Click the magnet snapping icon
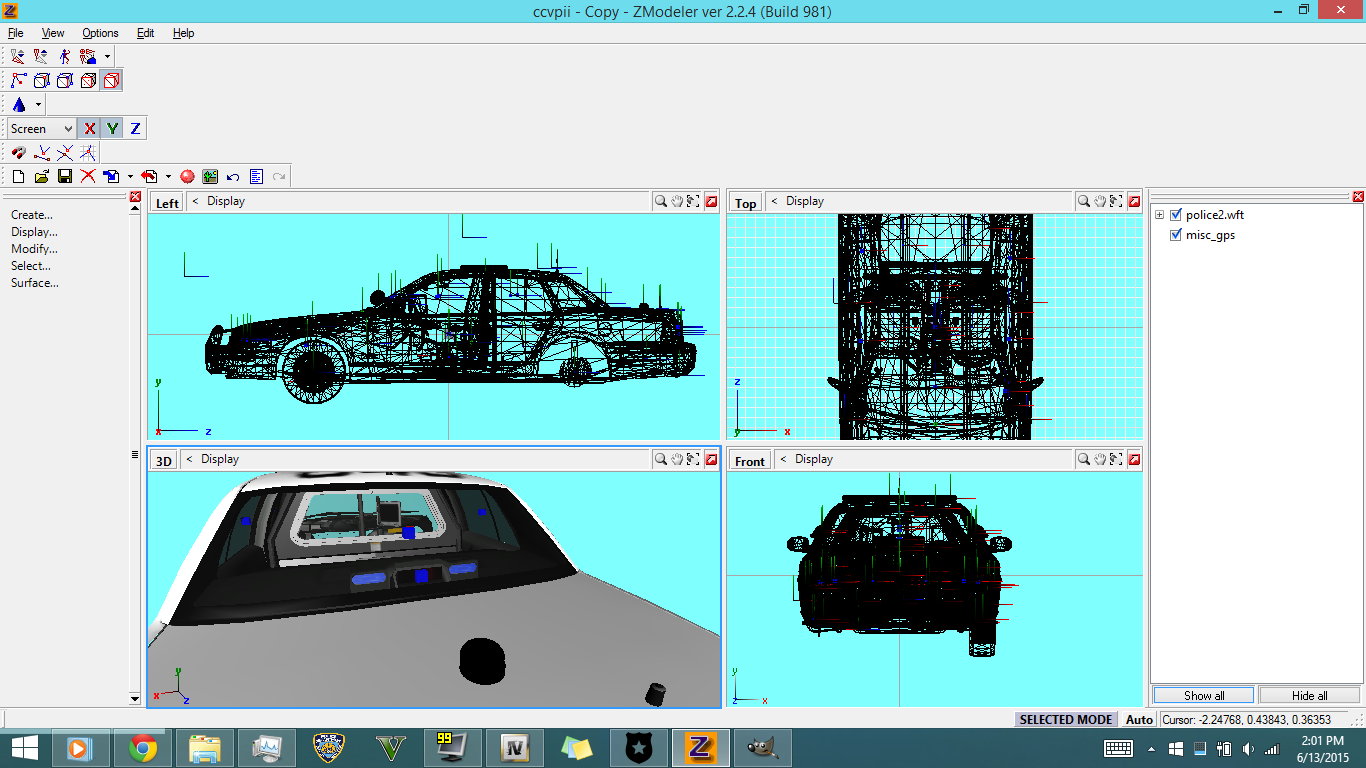The width and height of the screenshot is (1366, 768). click(18, 153)
